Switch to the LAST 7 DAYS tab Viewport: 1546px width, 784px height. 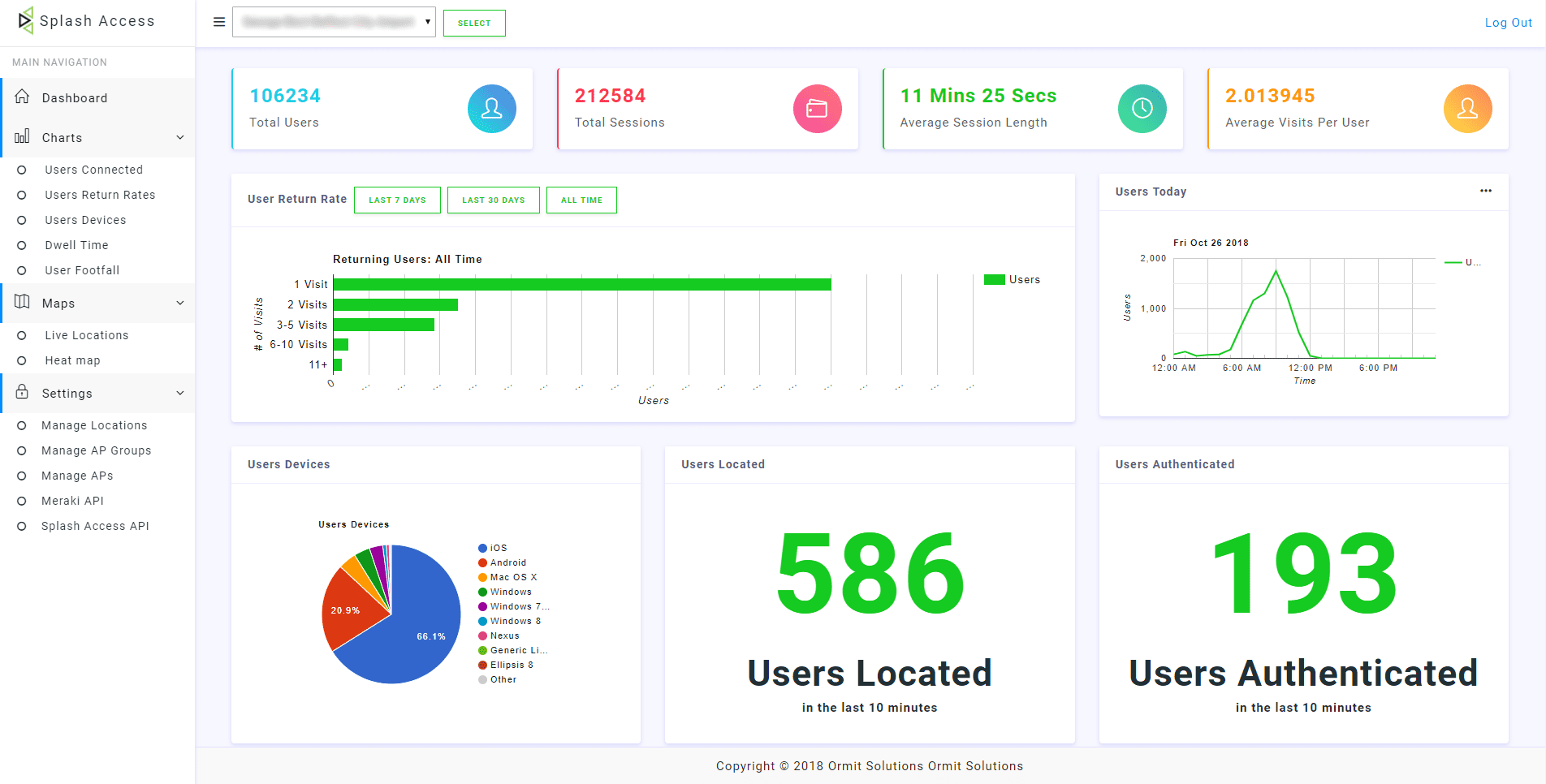(x=397, y=200)
